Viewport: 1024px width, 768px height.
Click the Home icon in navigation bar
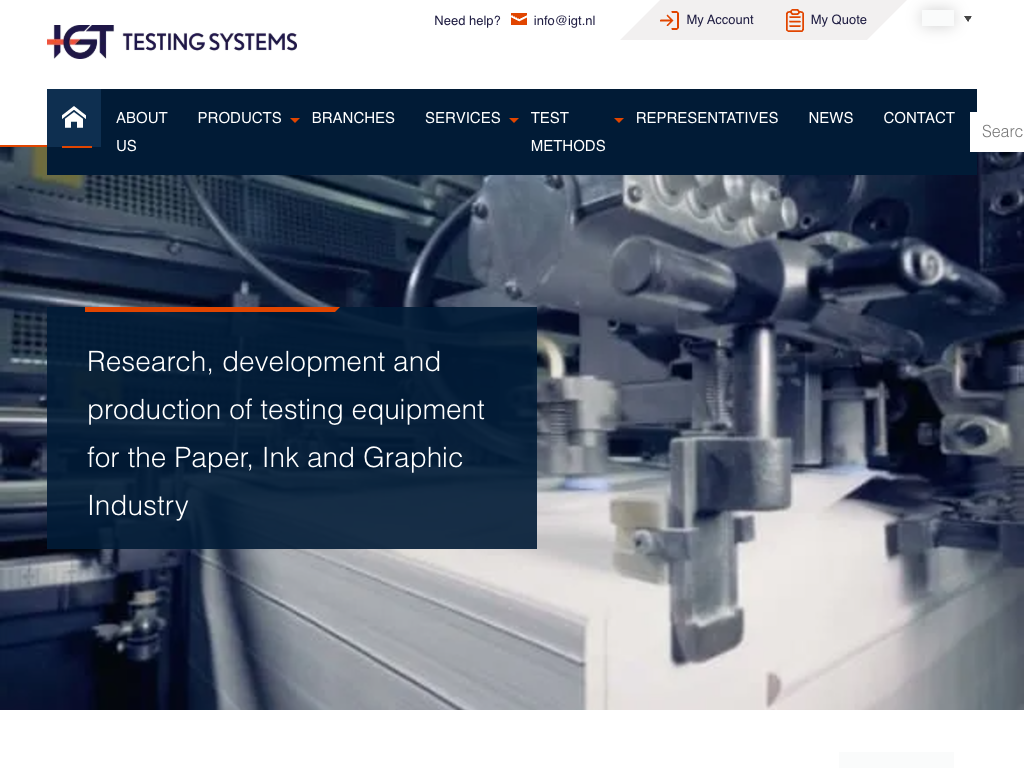(74, 118)
